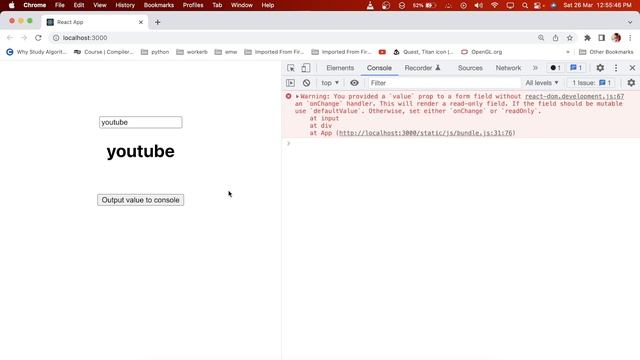640x360 pixels.
Task: Open DevTools customize three-dot menu
Action: coord(616,68)
